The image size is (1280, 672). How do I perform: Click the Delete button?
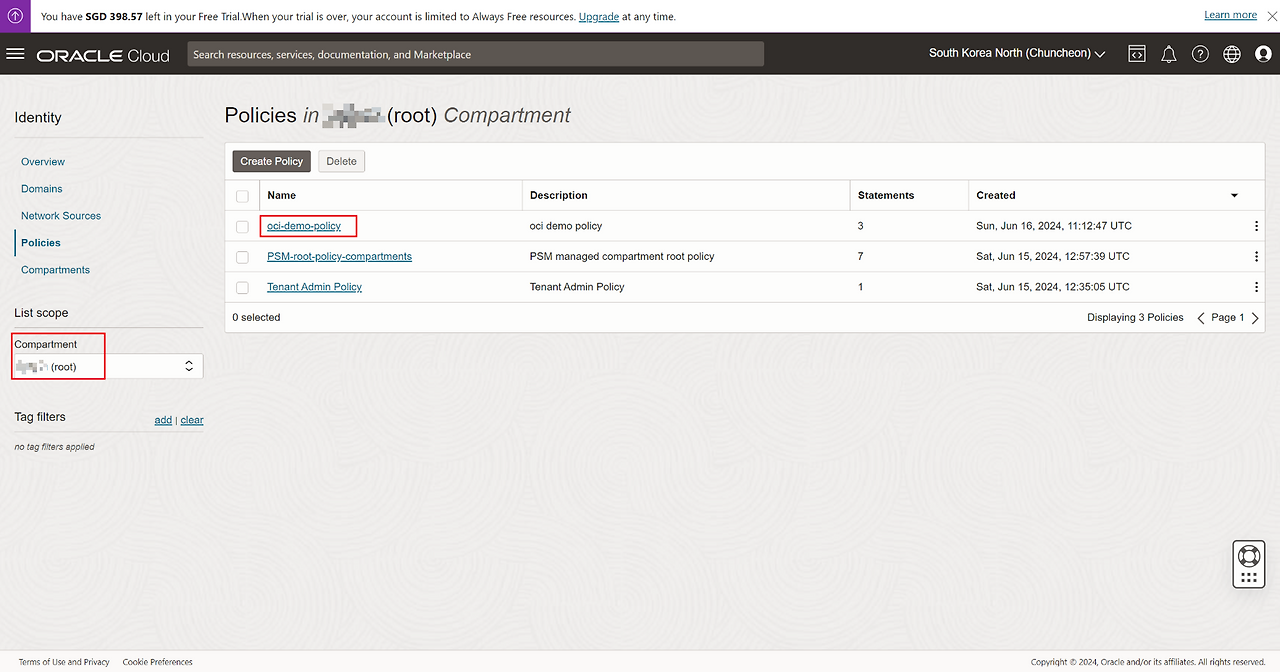tap(341, 161)
